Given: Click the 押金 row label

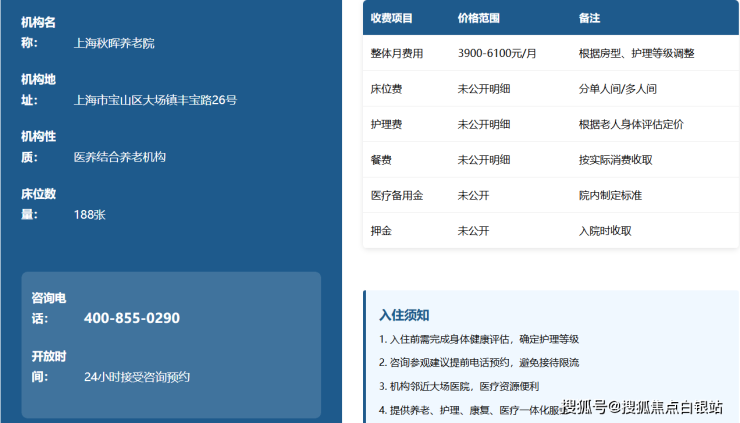Looking at the screenshot, I should (381, 231).
